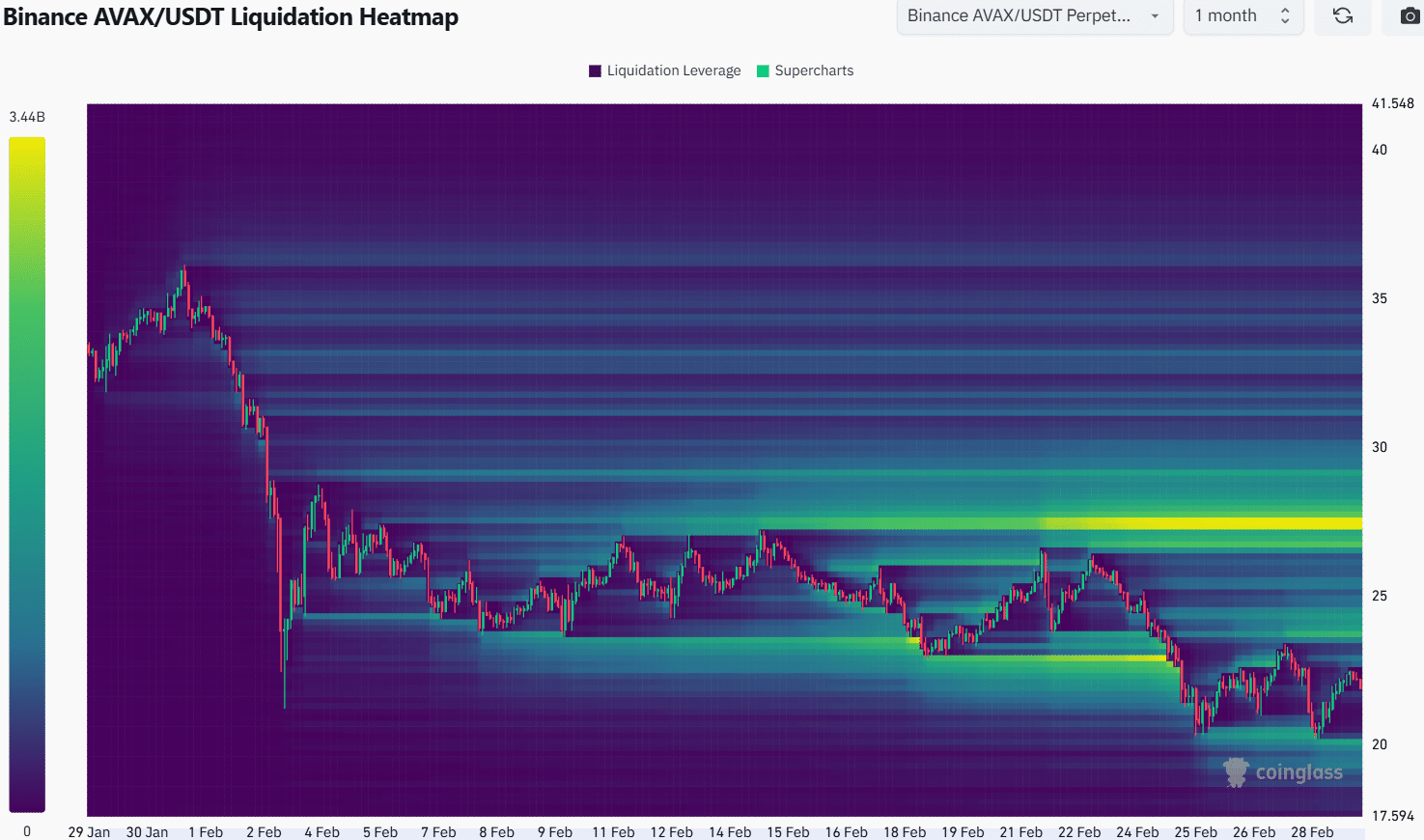Click the Binance AVAX/USDT Liquidation Heatmap title
Image resolution: width=1424 pixels, height=840 pixels.
point(231,17)
